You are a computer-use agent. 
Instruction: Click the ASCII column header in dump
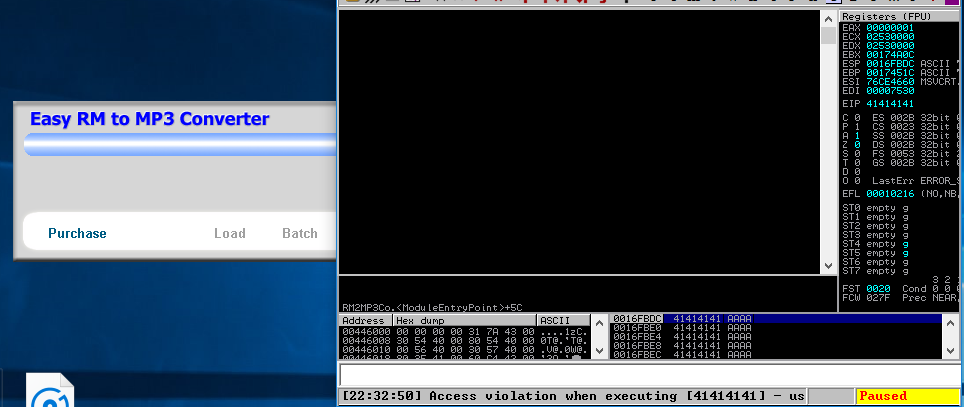(x=563, y=321)
